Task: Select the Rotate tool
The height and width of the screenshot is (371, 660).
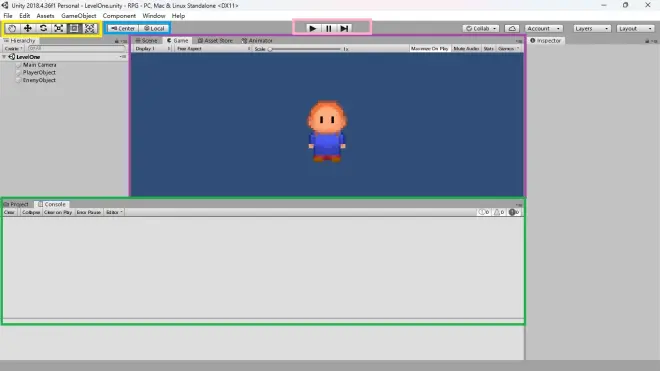Action: click(x=43, y=28)
